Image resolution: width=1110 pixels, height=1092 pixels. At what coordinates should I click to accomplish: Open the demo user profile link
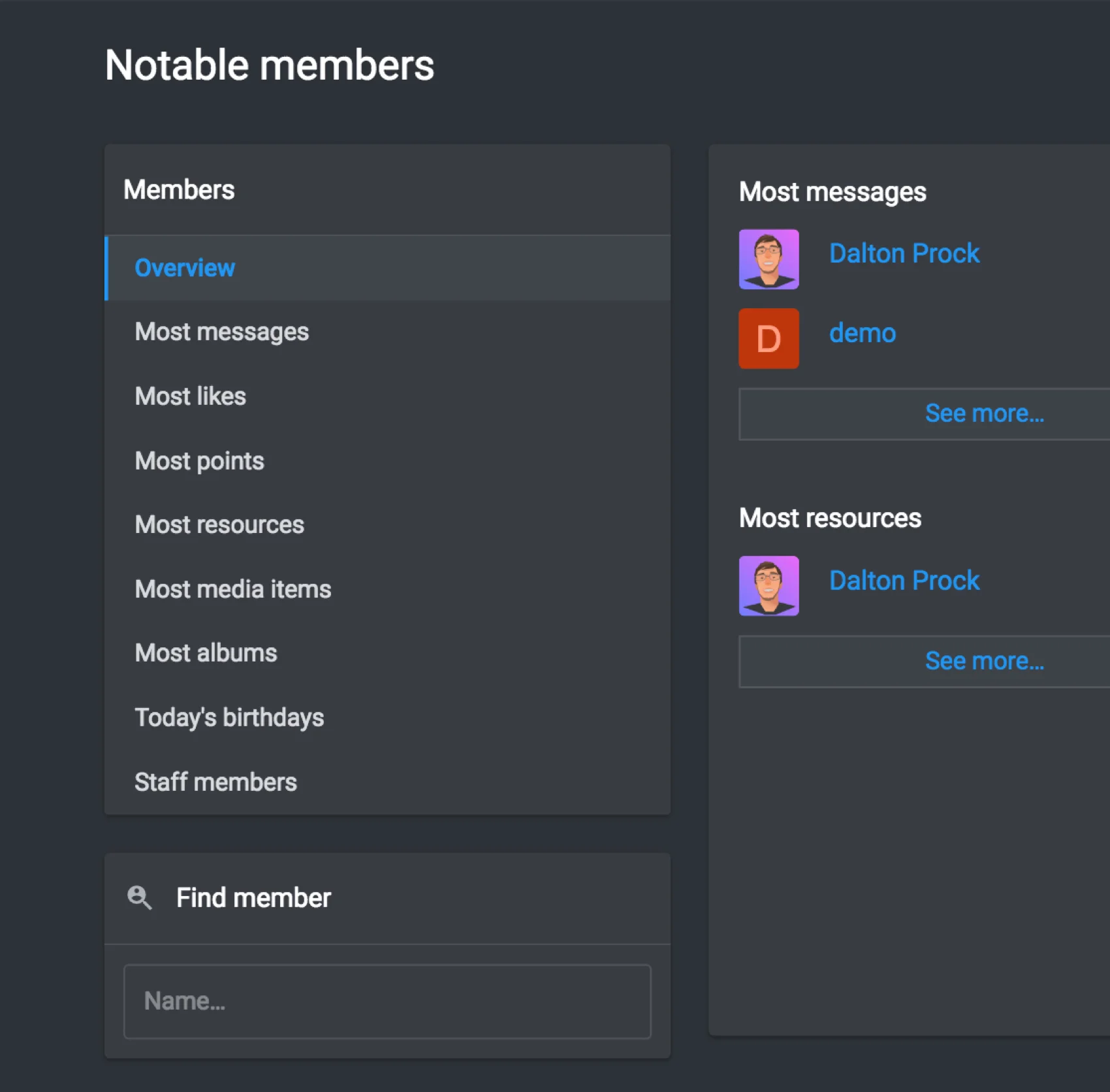(862, 333)
